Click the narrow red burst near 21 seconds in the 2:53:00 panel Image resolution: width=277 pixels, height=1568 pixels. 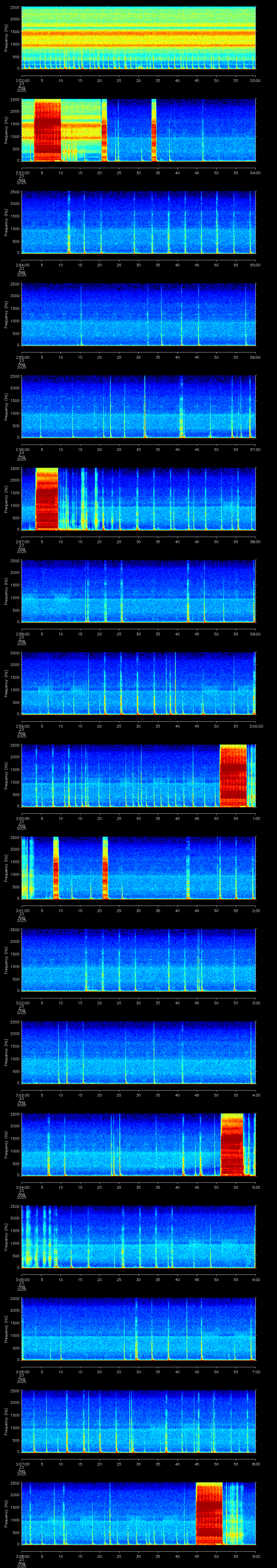[x=104, y=130]
